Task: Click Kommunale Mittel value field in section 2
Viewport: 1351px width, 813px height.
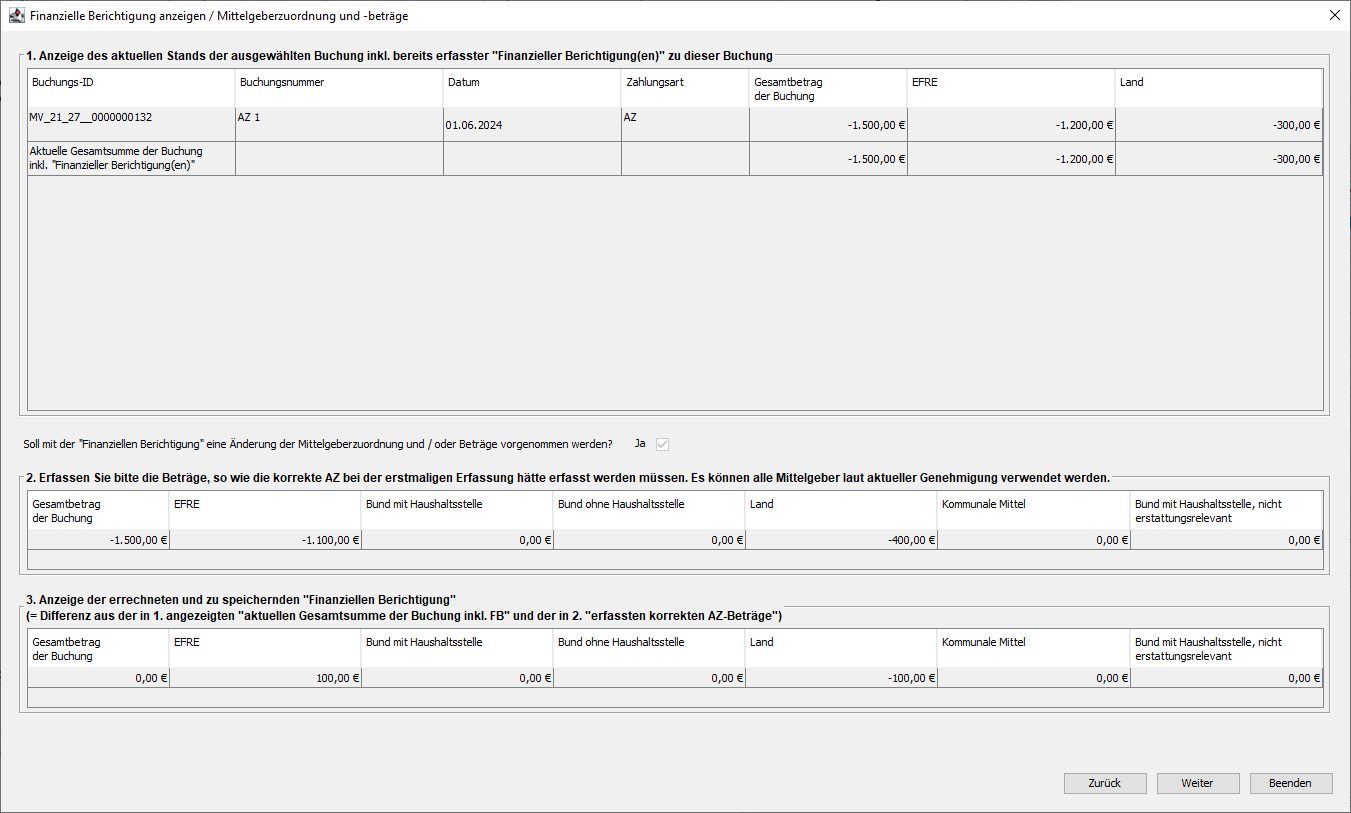Action: click(x=1033, y=540)
